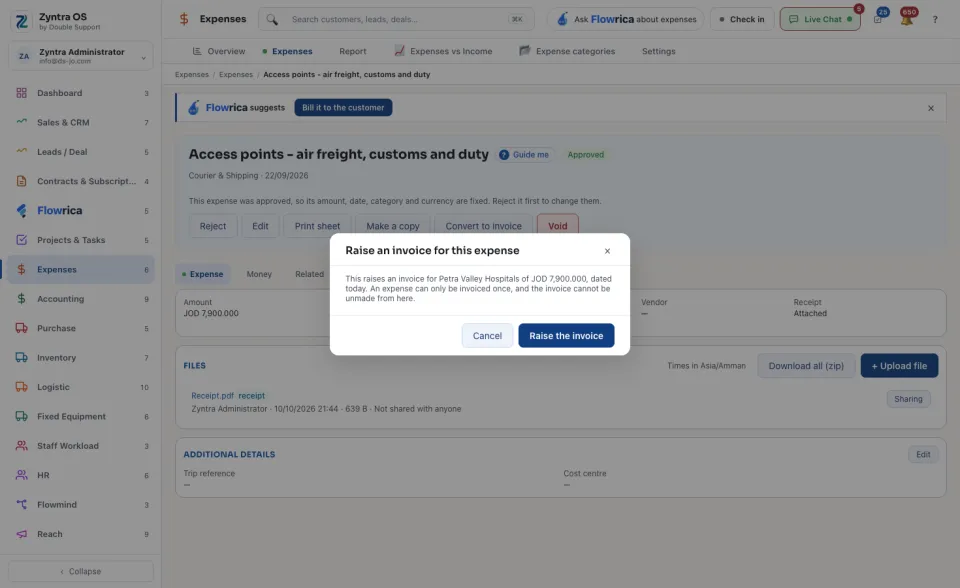Click the Flowrica icon in suggestion banner
Image resolution: width=960 pixels, height=588 pixels.
tap(193, 108)
